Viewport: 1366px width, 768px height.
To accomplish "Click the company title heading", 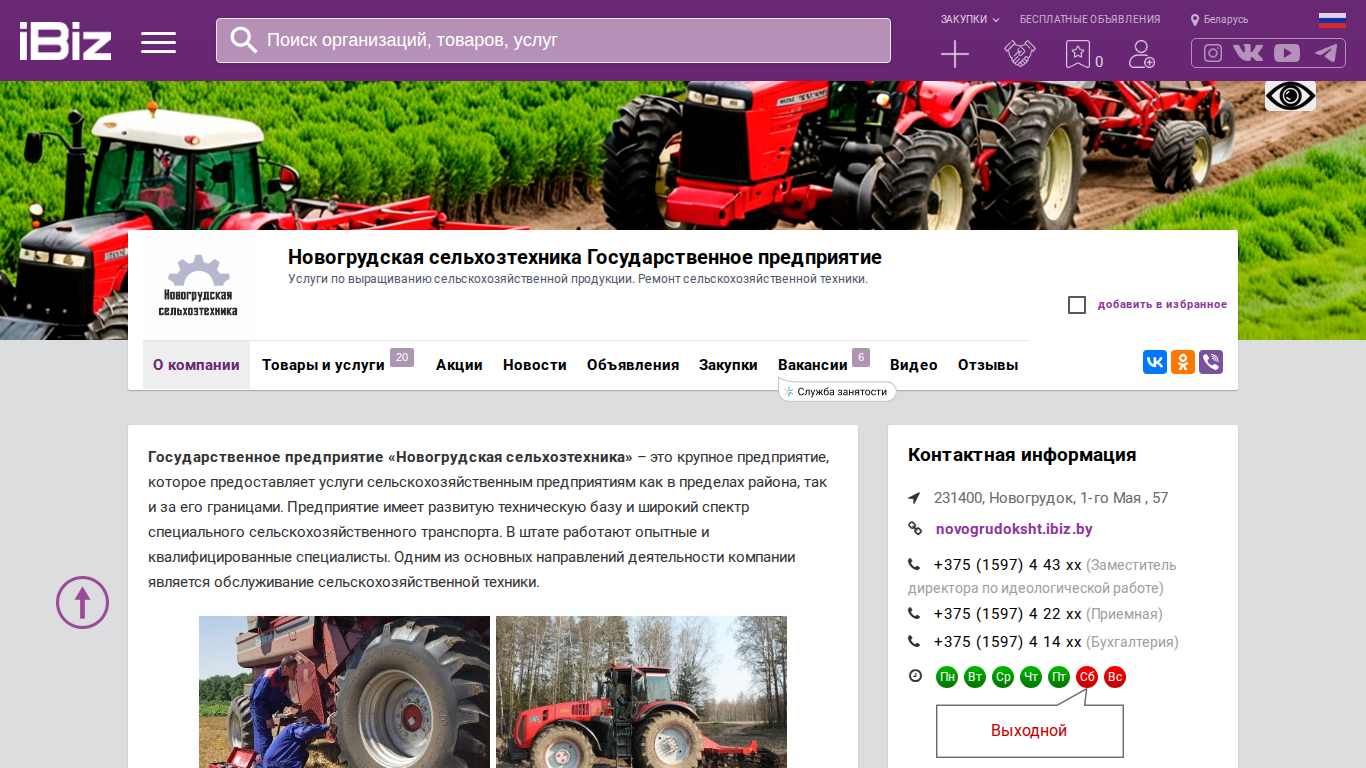I will click(585, 257).
